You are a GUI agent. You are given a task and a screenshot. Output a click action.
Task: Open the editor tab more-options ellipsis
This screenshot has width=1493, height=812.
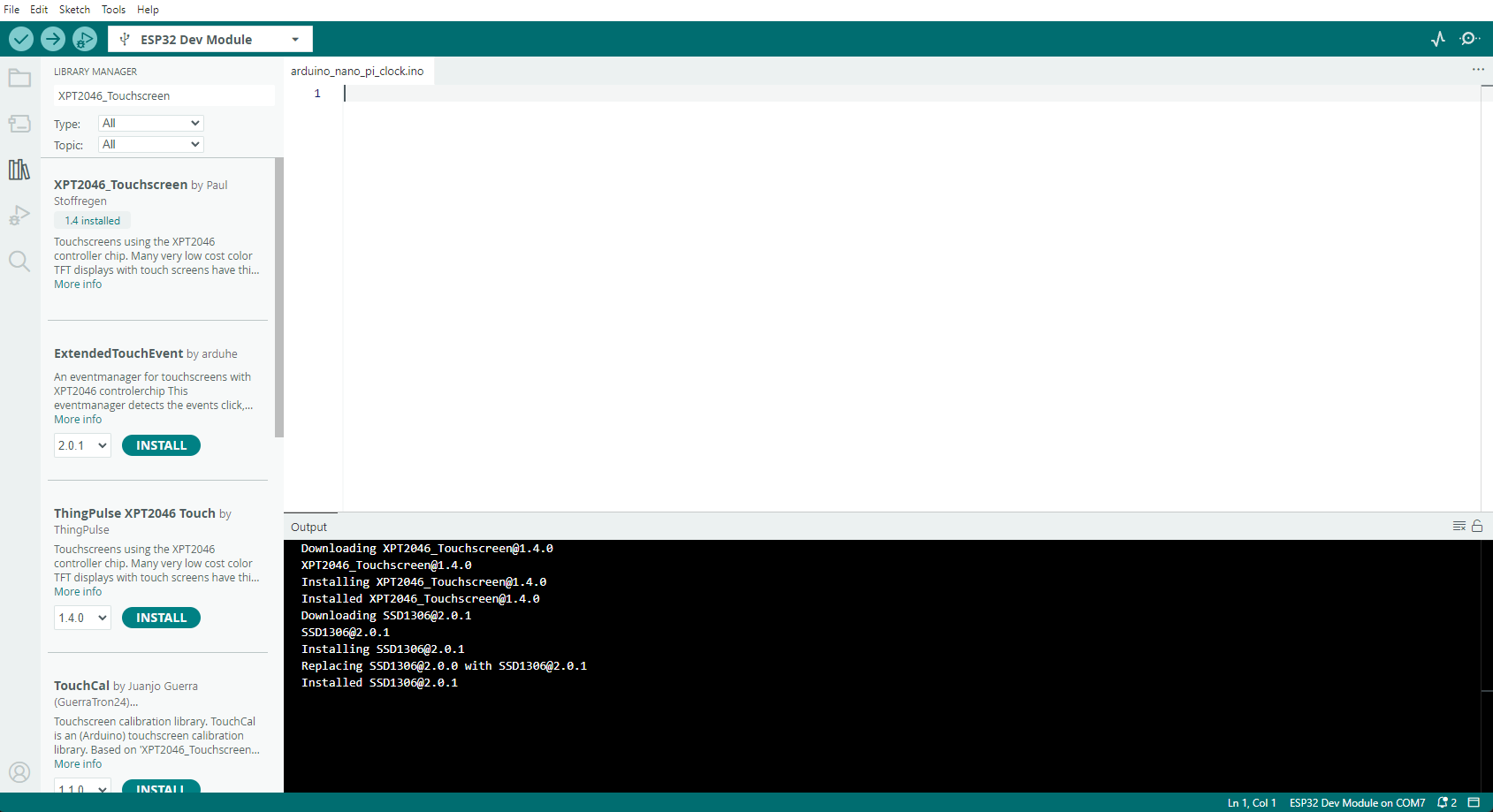tap(1478, 69)
